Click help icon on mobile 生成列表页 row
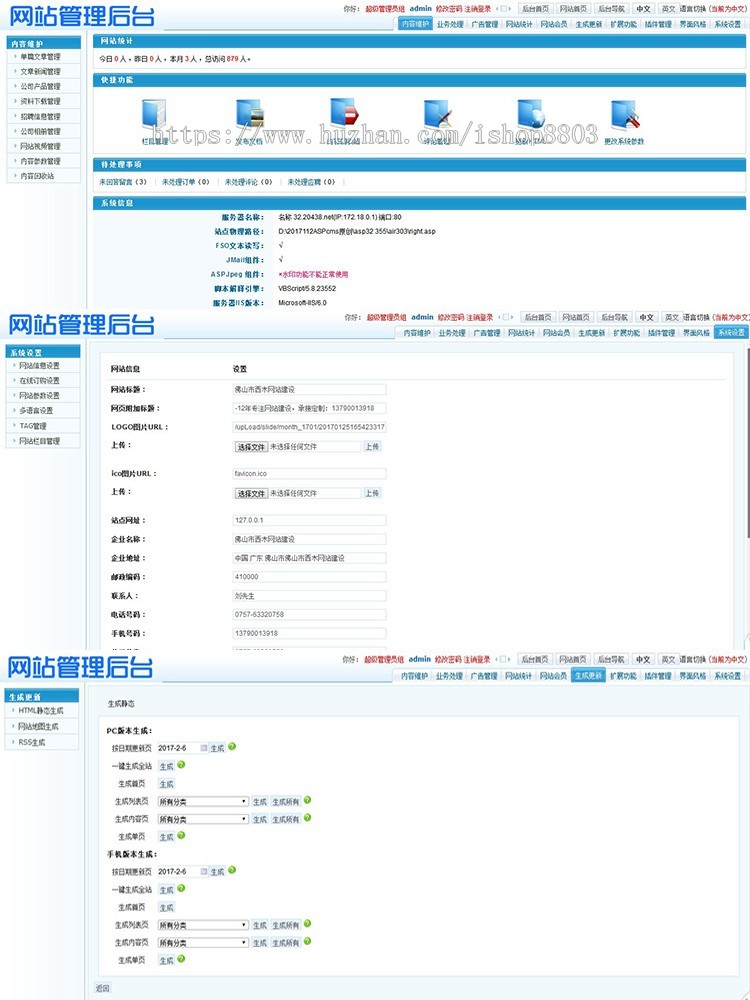750x1000 pixels. tap(307, 923)
